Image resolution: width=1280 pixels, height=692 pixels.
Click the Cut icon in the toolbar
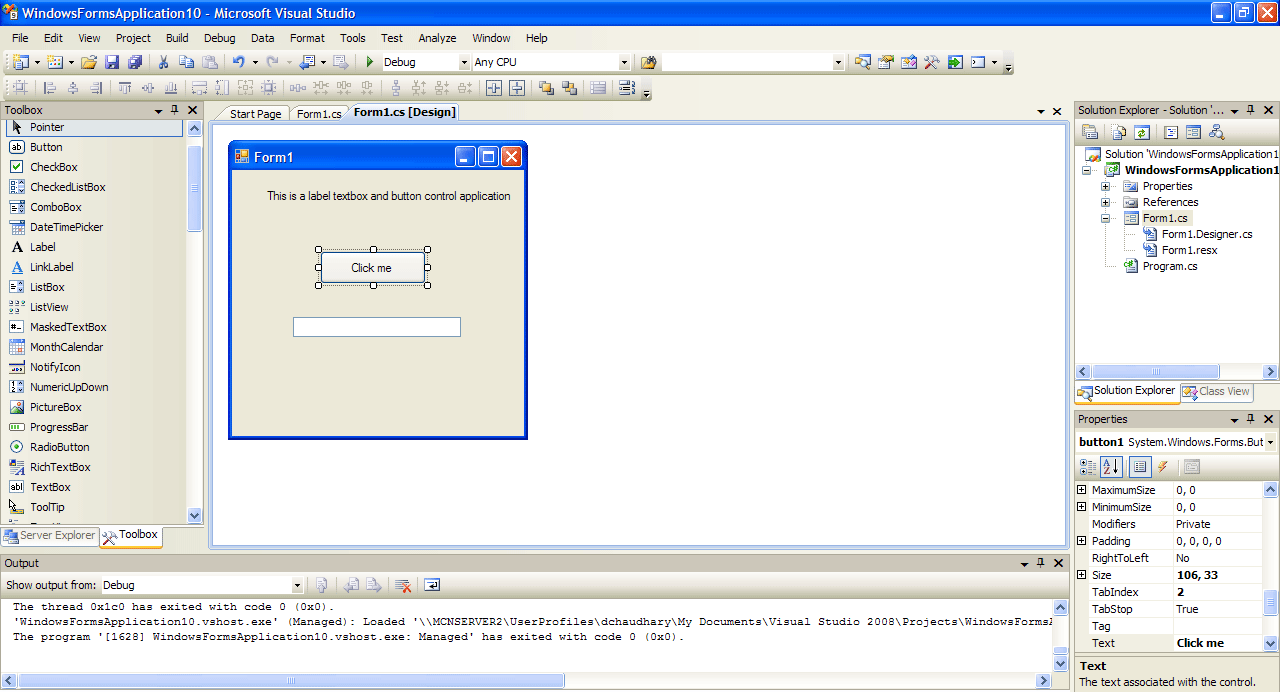[x=164, y=62]
